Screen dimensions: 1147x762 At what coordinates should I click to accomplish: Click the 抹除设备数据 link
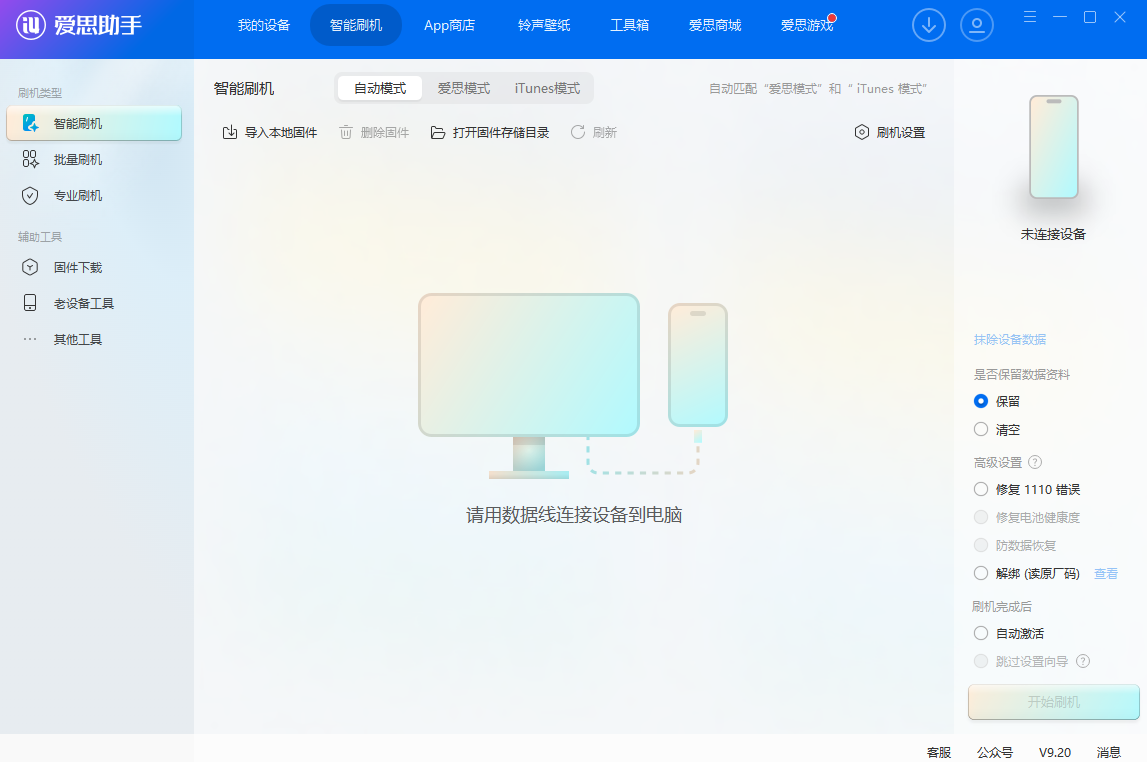1009,339
